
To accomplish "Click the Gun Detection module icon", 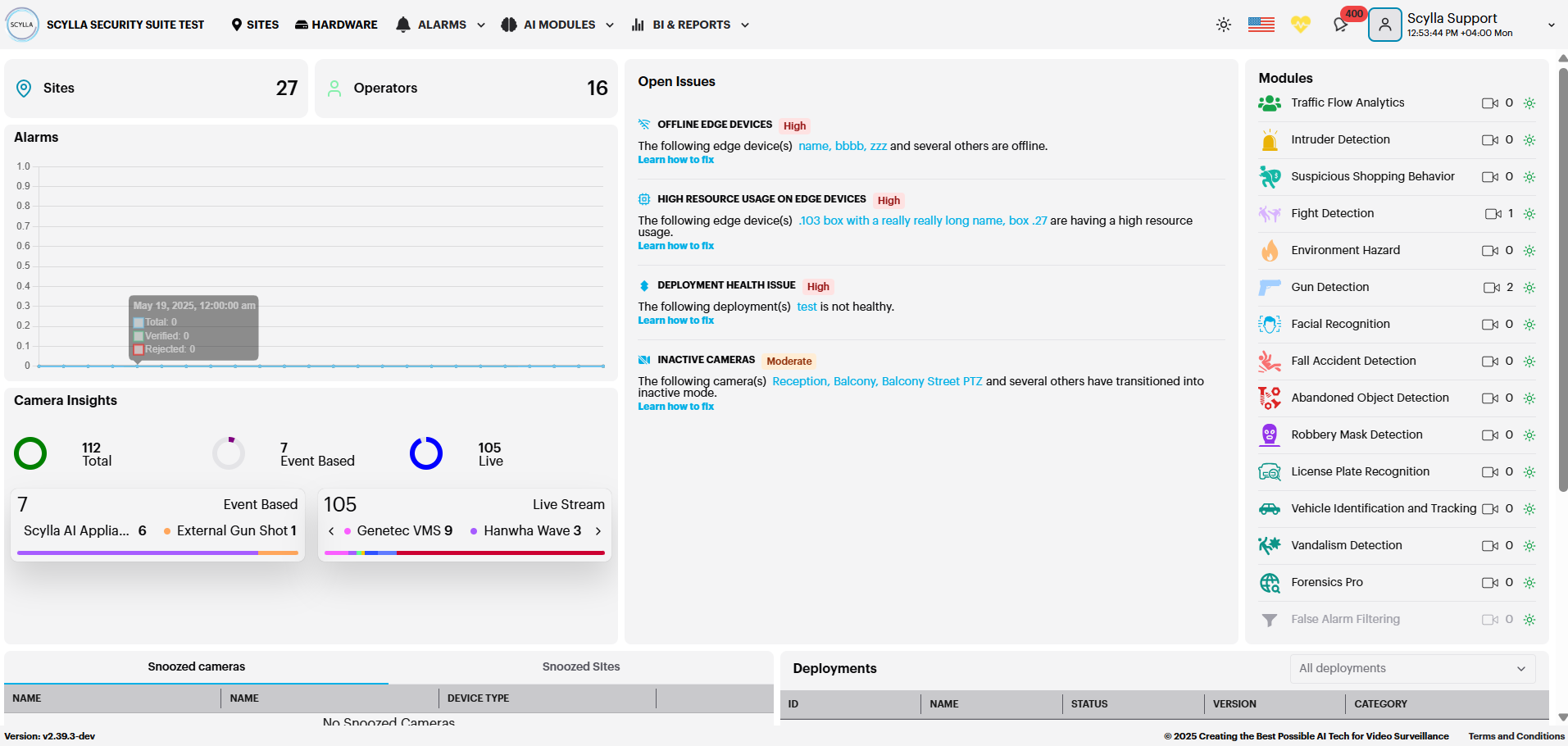I will (x=1269, y=287).
